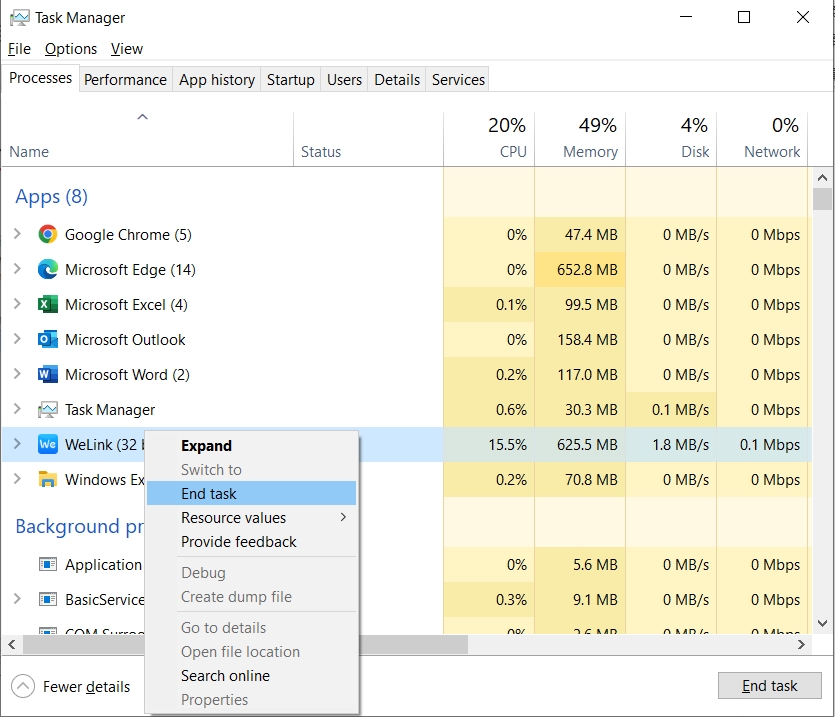Click the 158.4 MB Outlook memory value
The height and width of the screenshot is (717, 835).
(x=587, y=339)
